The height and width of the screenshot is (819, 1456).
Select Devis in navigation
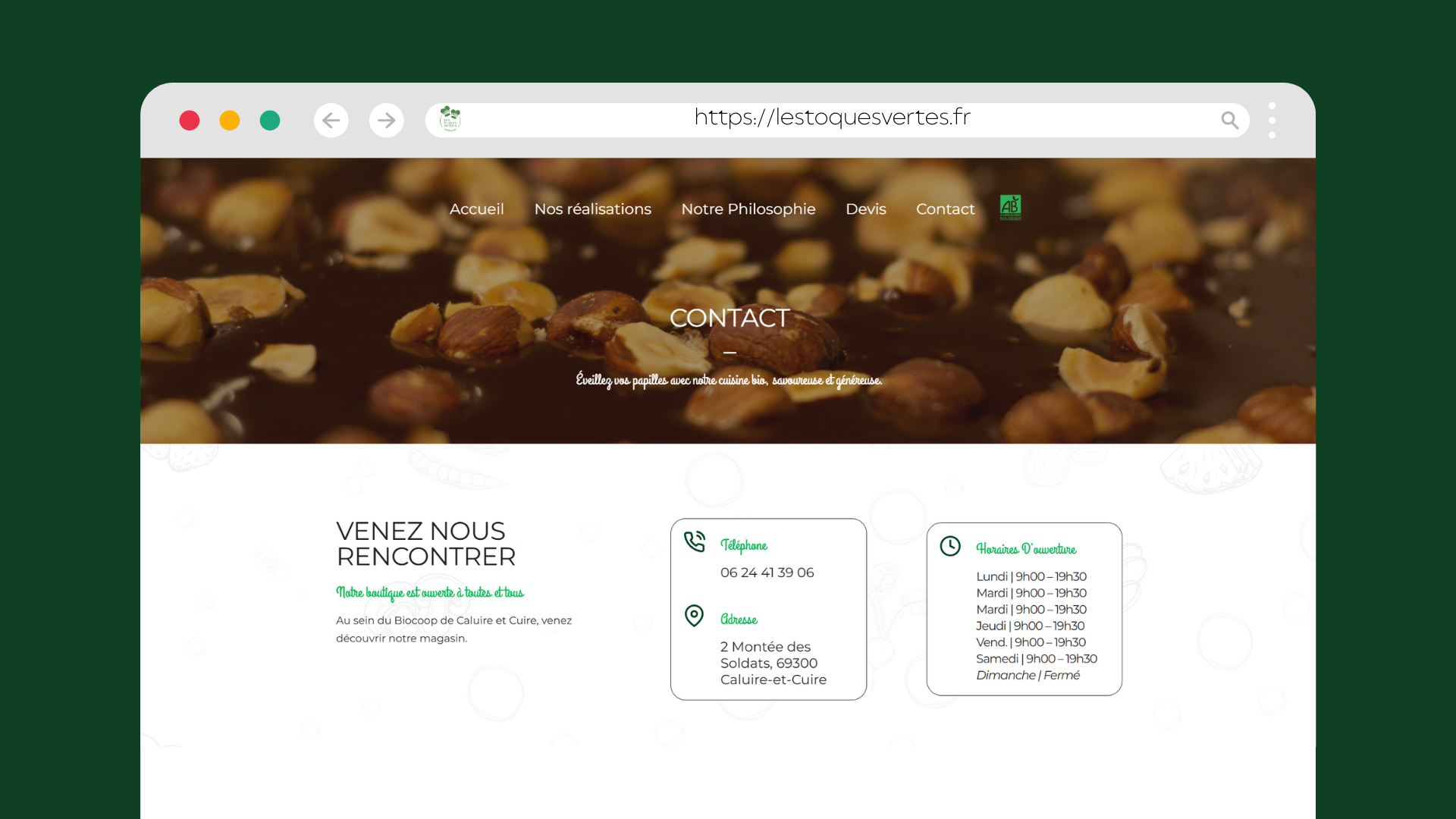tap(865, 209)
